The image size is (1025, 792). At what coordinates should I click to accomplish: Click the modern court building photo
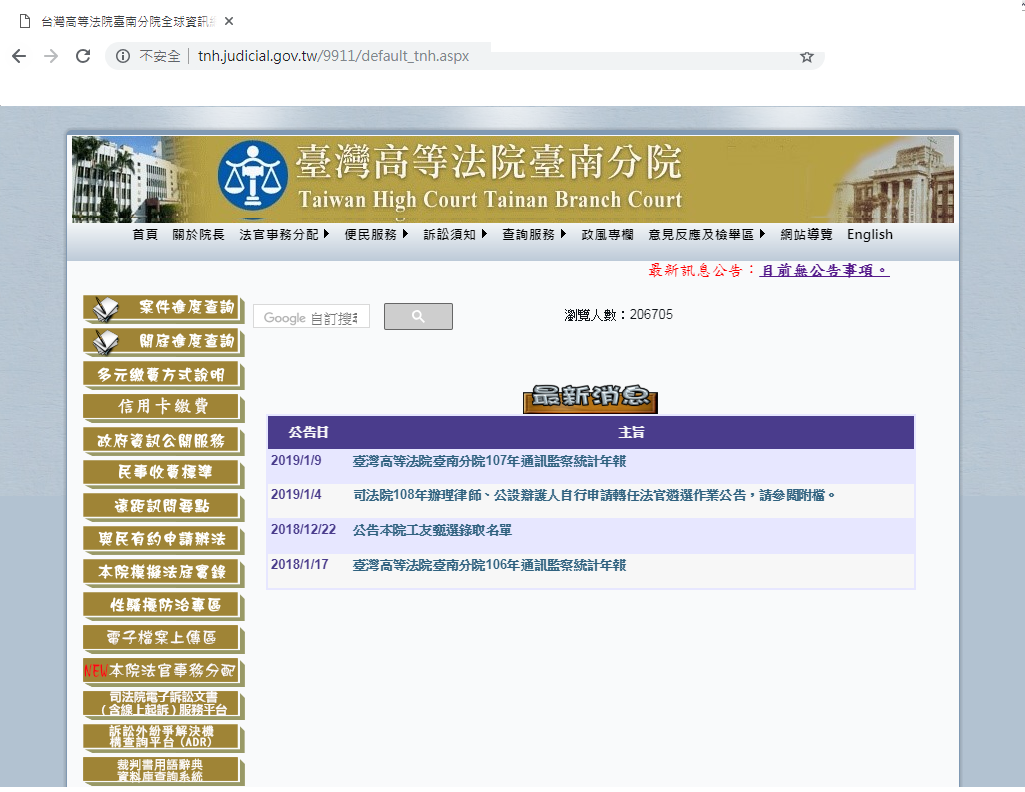tap(124, 180)
